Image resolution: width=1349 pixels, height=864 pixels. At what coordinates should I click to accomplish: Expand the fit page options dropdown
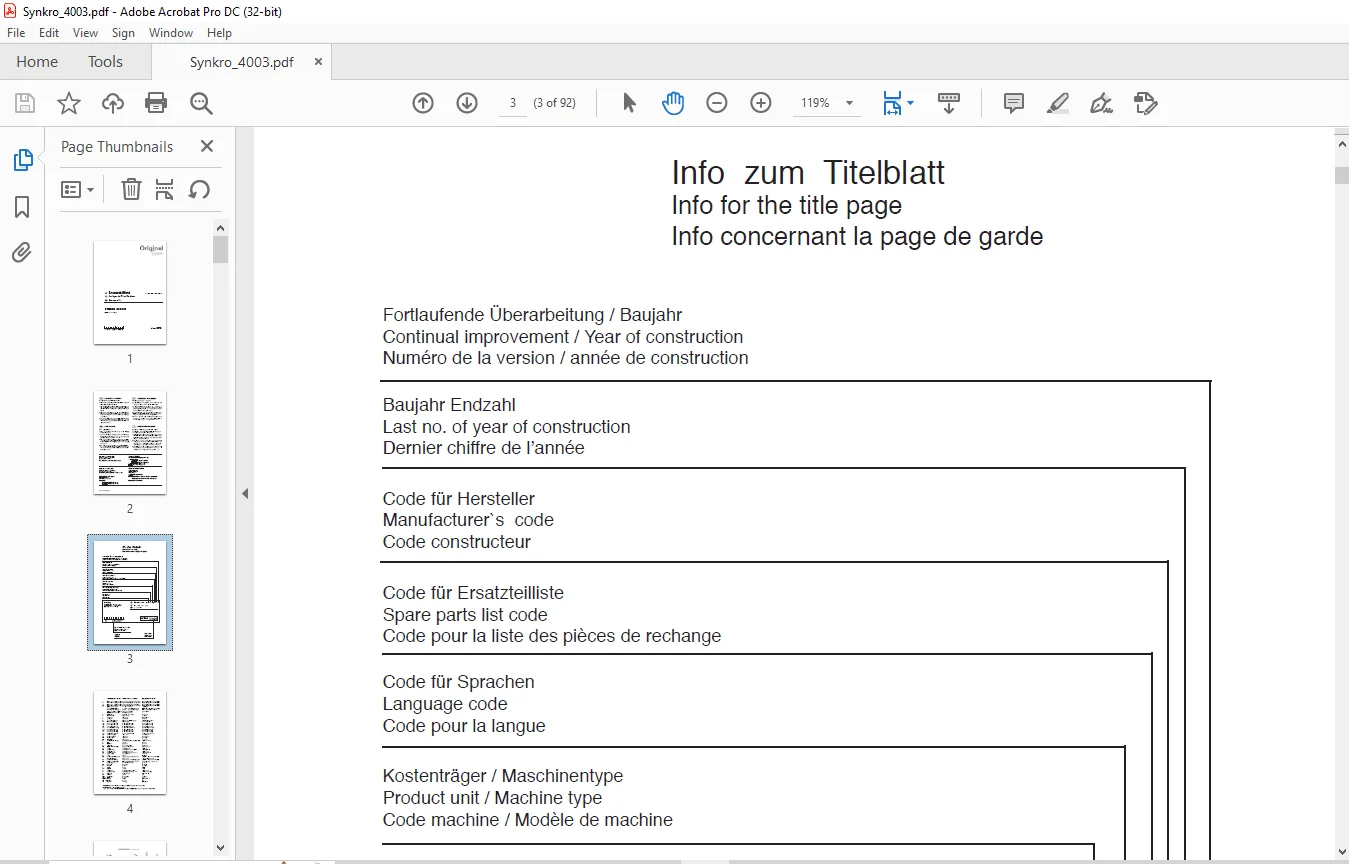(x=910, y=103)
